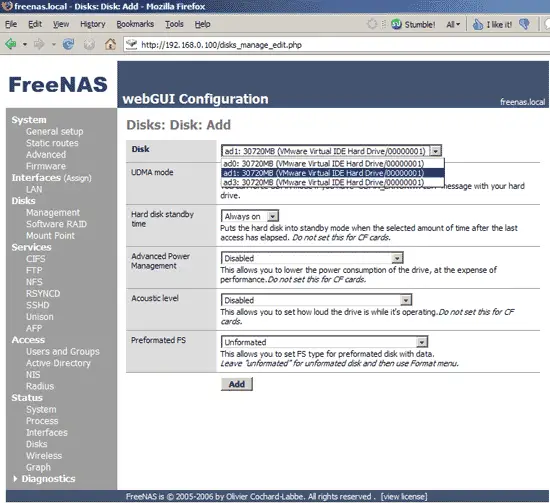This screenshot has height=503, width=550.
Task: Open Status Interfaces page
Action: [x=47, y=432]
